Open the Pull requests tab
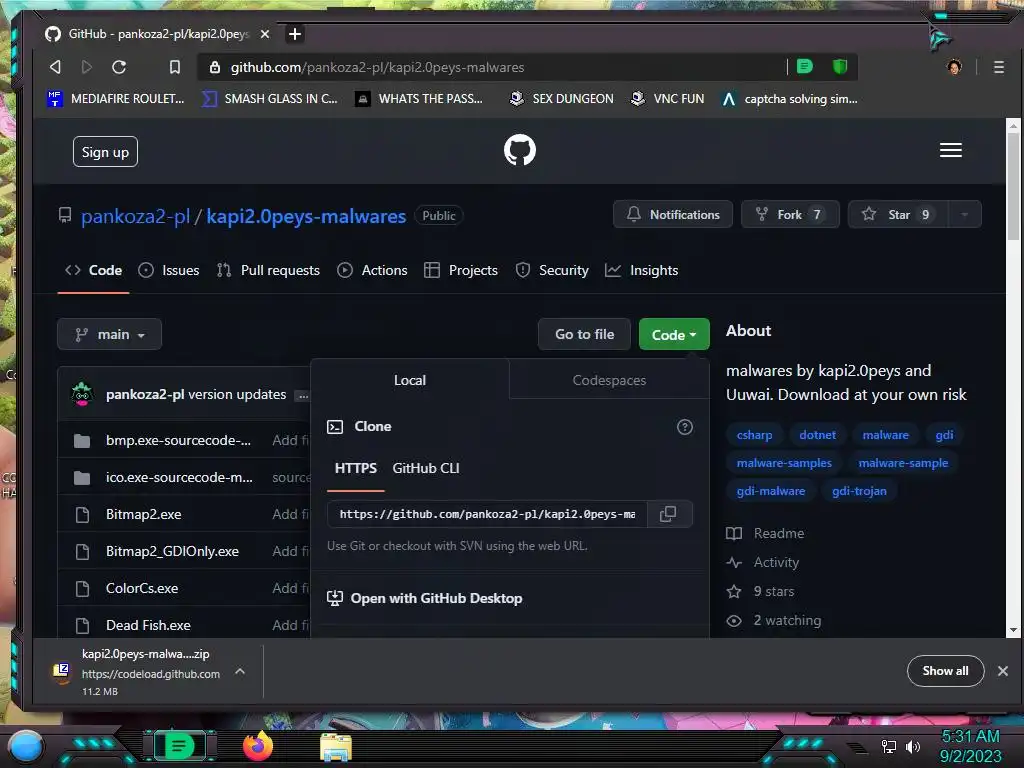 [268, 270]
